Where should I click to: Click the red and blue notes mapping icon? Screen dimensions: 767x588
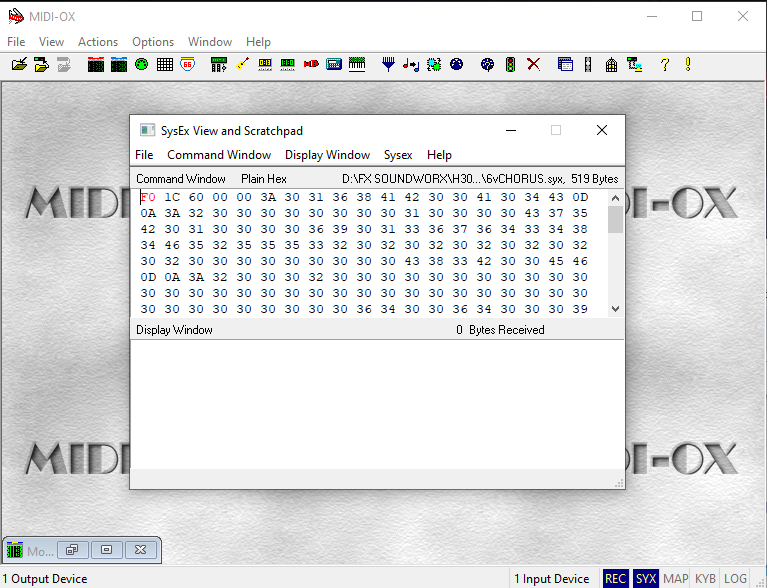pyautogui.click(x=411, y=64)
